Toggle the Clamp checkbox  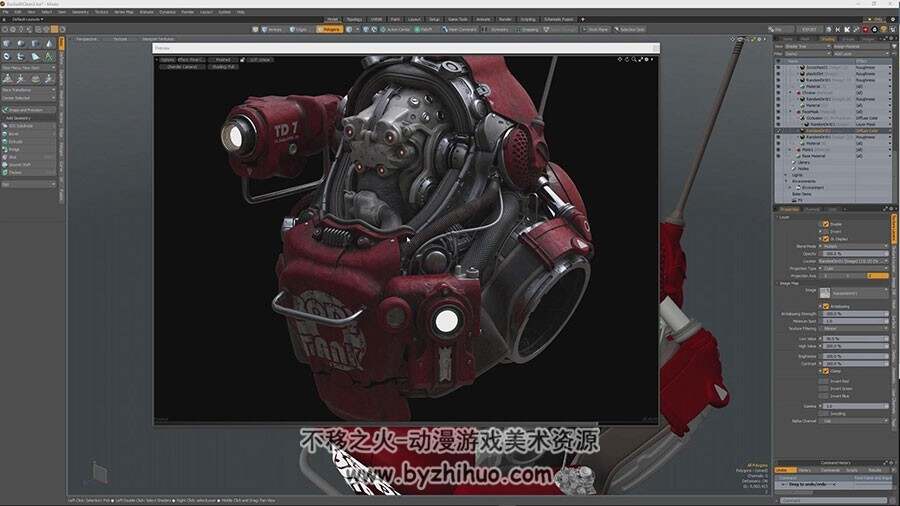click(x=825, y=371)
